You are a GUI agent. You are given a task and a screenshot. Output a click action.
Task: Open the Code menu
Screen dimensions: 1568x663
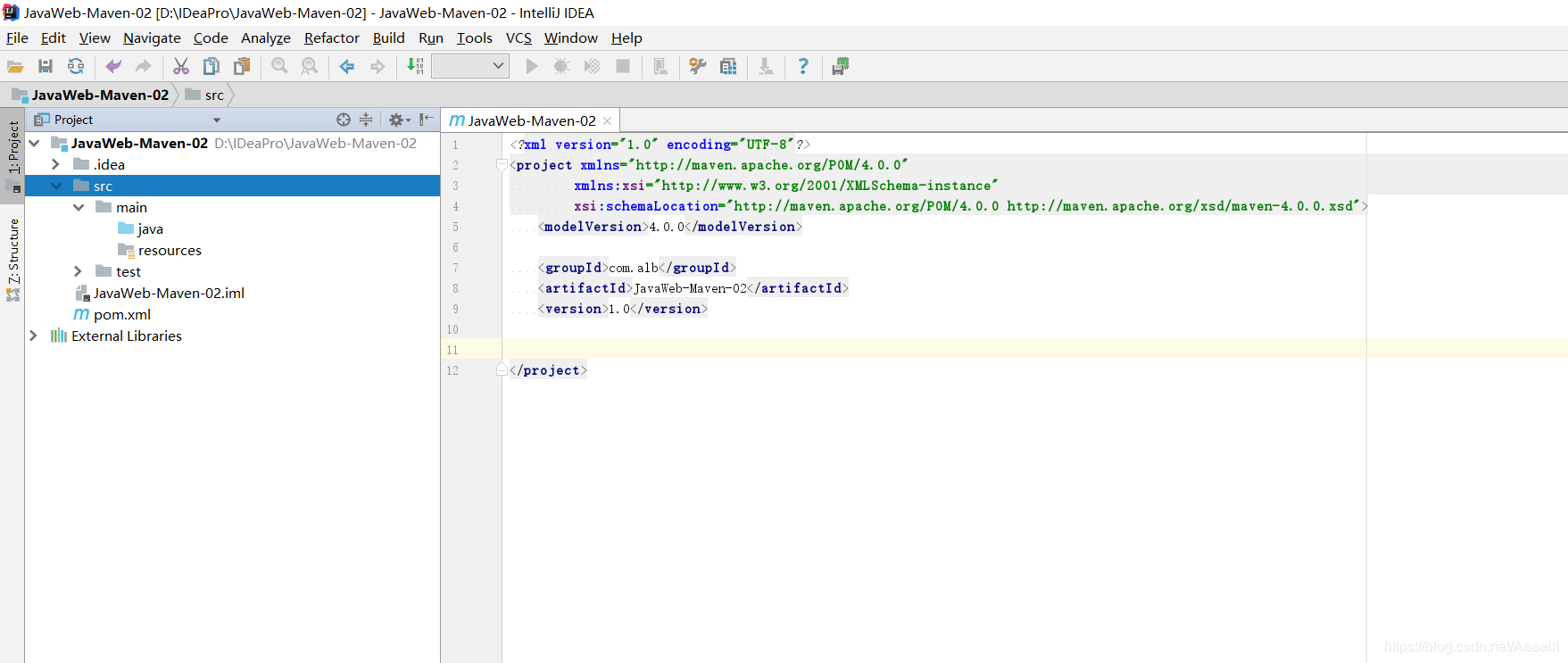pyautogui.click(x=211, y=37)
